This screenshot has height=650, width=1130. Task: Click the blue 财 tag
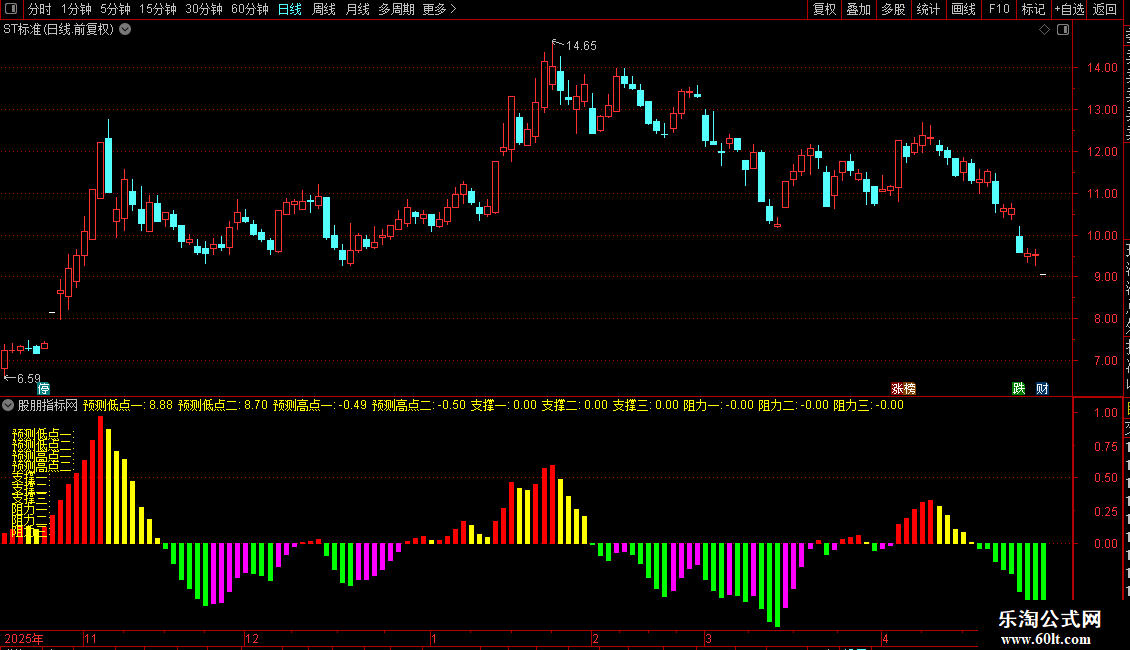point(1042,389)
